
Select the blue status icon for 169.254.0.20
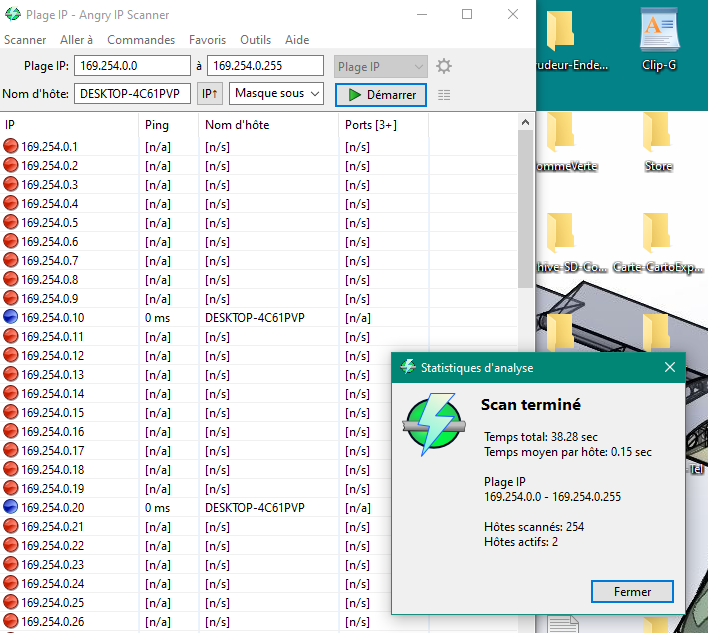[x=10, y=507]
